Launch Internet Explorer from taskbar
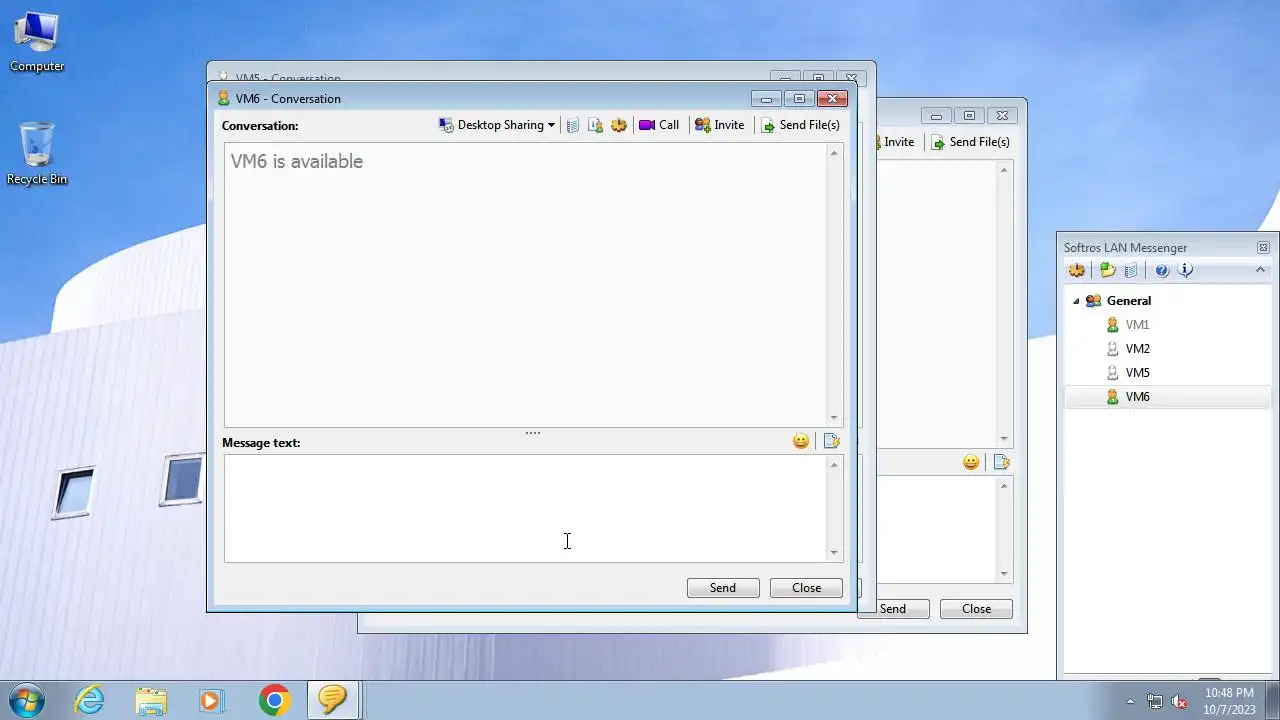1280x720 pixels. click(90, 700)
